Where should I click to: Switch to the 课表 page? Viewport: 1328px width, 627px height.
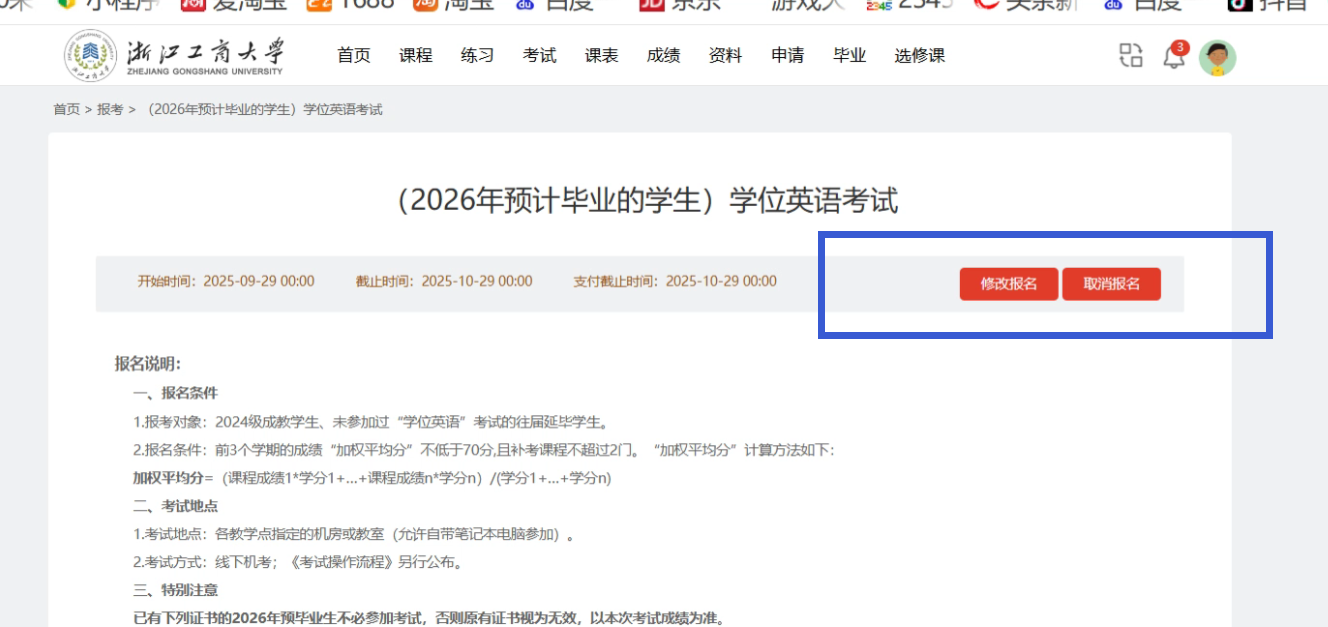pyautogui.click(x=602, y=56)
